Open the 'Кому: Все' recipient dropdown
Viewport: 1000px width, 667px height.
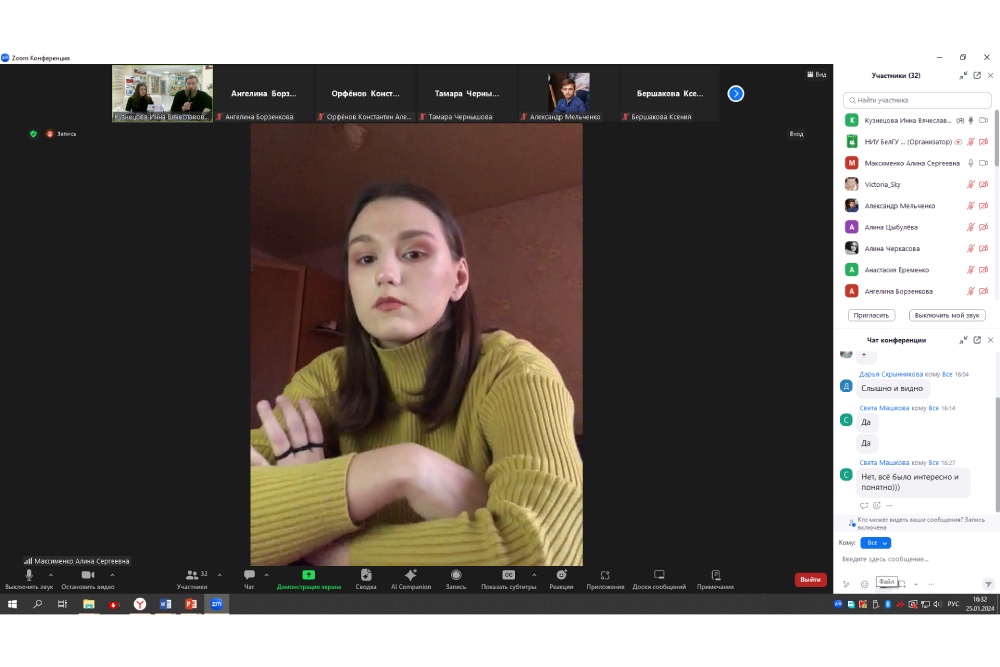pos(875,542)
